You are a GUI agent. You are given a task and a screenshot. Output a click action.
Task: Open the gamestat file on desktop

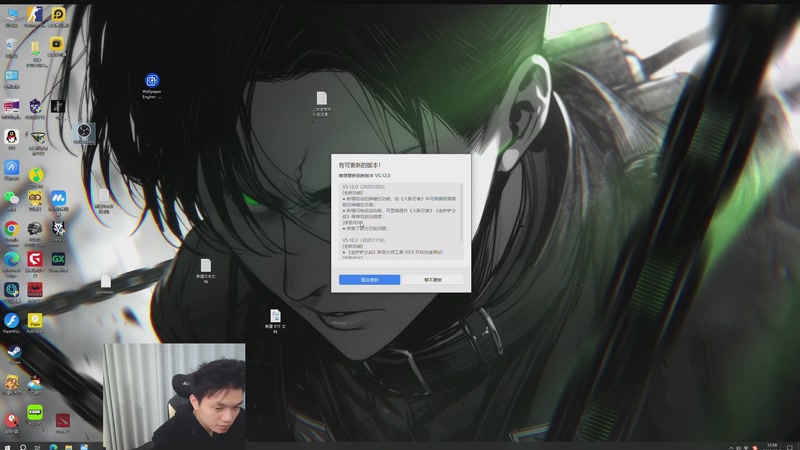click(x=105, y=284)
